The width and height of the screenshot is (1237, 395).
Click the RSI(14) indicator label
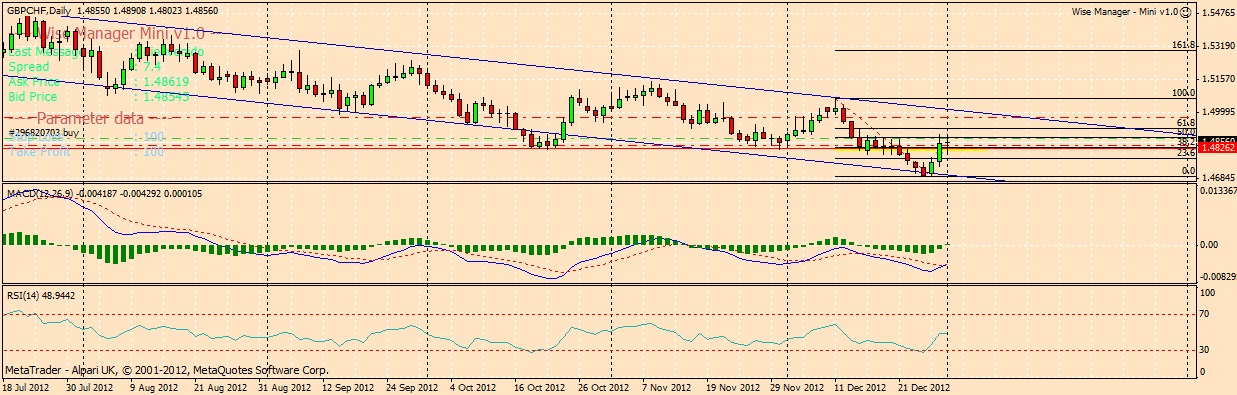25,296
